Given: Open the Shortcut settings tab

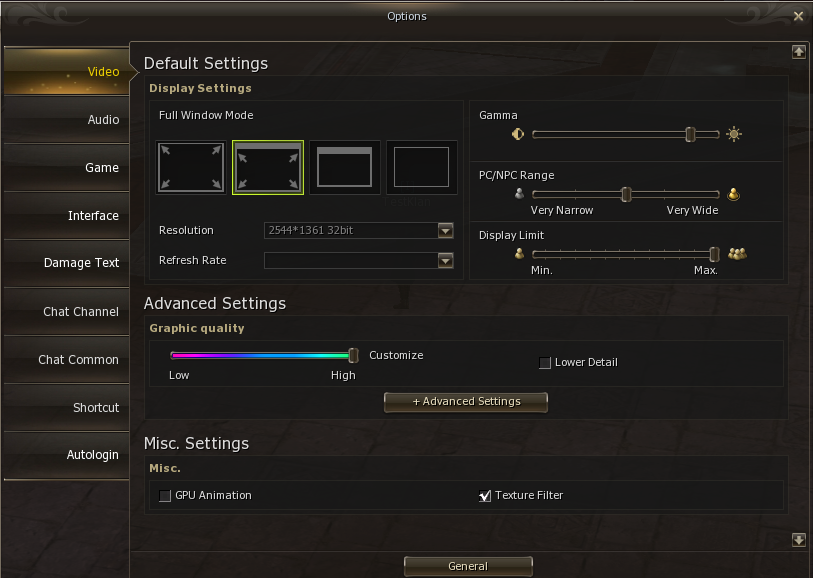Looking at the screenshot, I should pyautogui.click(x=66, y=408).
